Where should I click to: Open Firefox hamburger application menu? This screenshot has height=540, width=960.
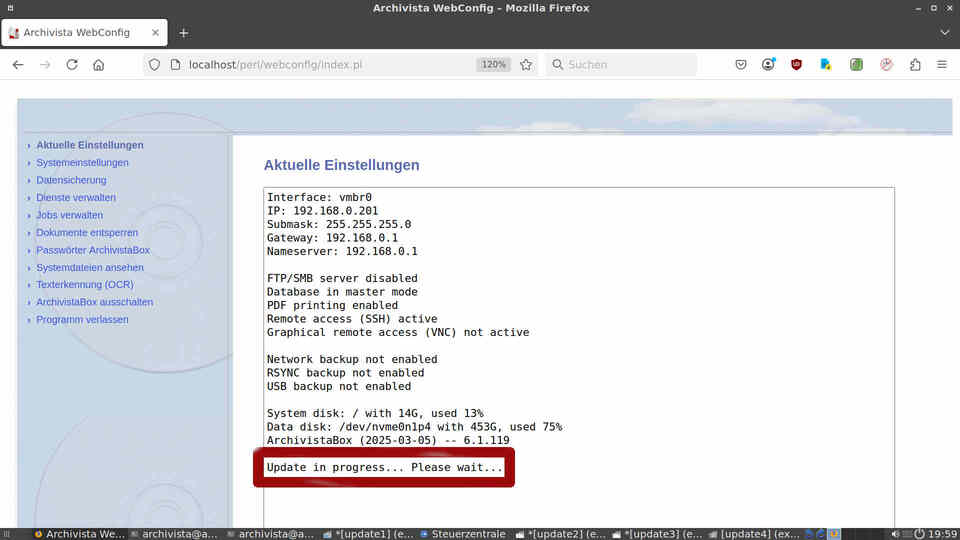pyautogui.click(x=942, y=64)
